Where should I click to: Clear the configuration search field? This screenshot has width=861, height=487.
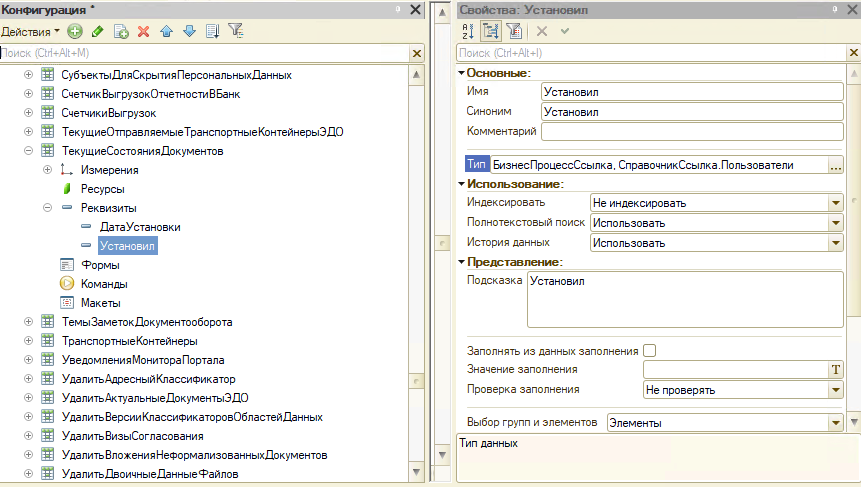(x=417, y=53)
